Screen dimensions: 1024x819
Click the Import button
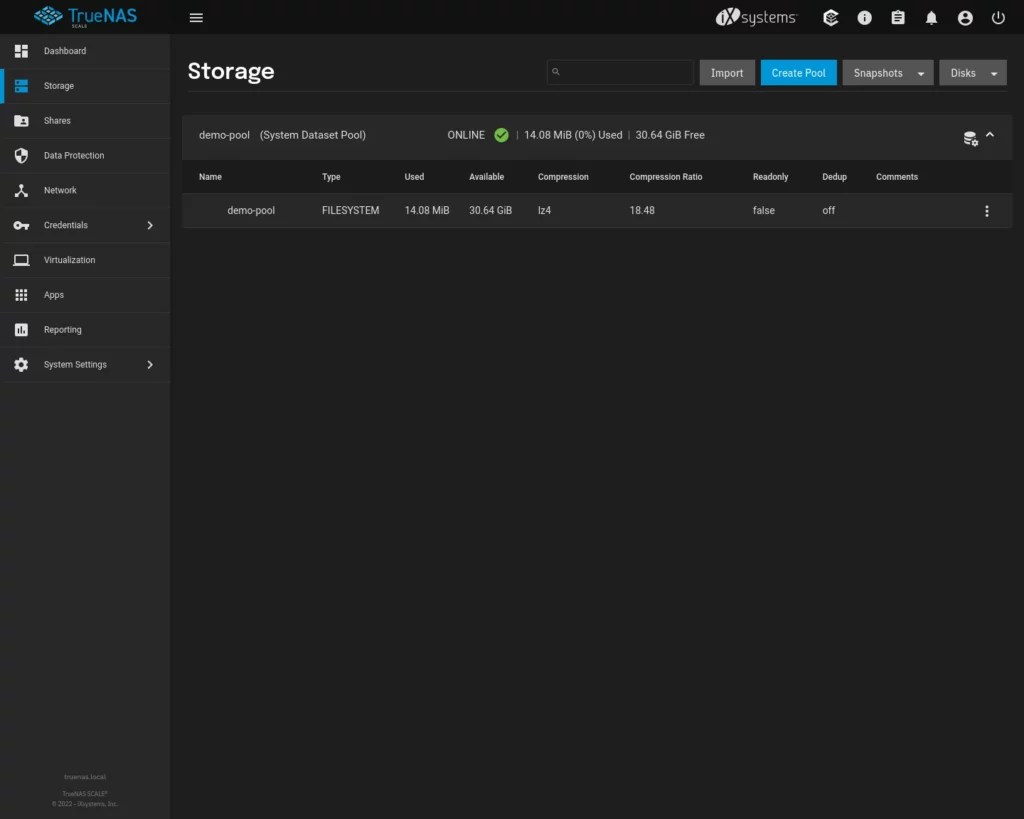click(727, 72)
